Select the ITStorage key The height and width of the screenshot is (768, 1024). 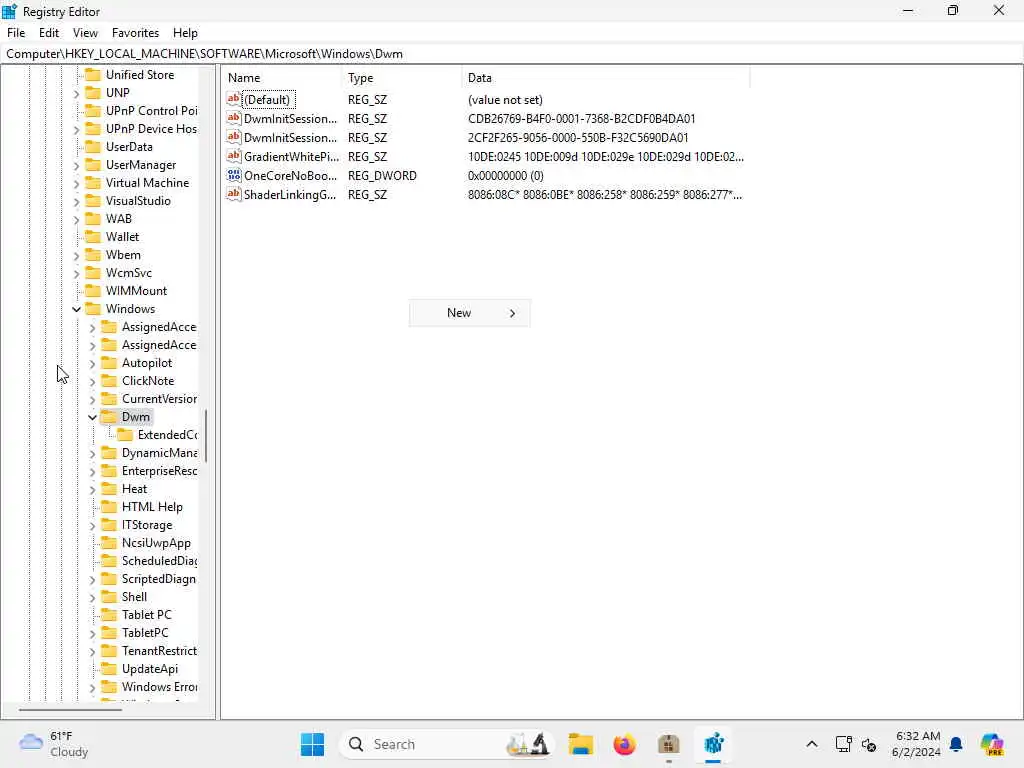(x=147, y=524)
